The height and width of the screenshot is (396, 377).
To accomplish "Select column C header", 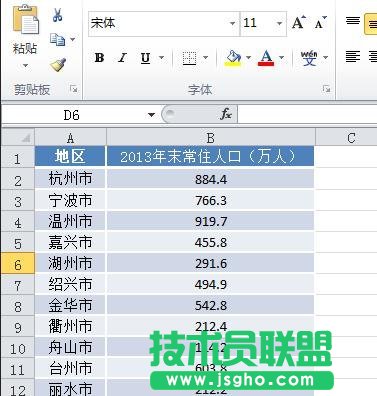I will pos(346,138).
